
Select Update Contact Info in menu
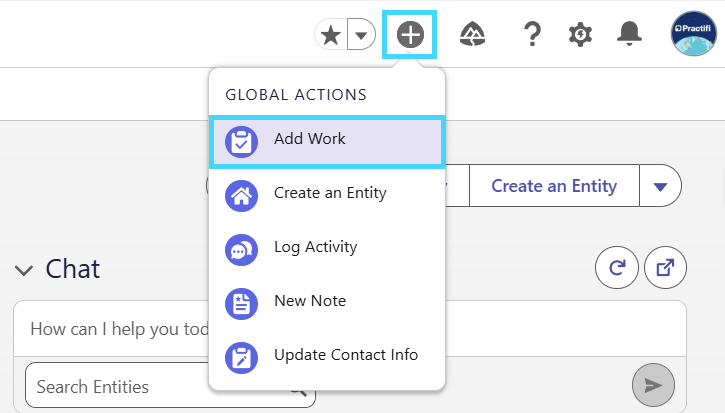click(x=327, y=358)
